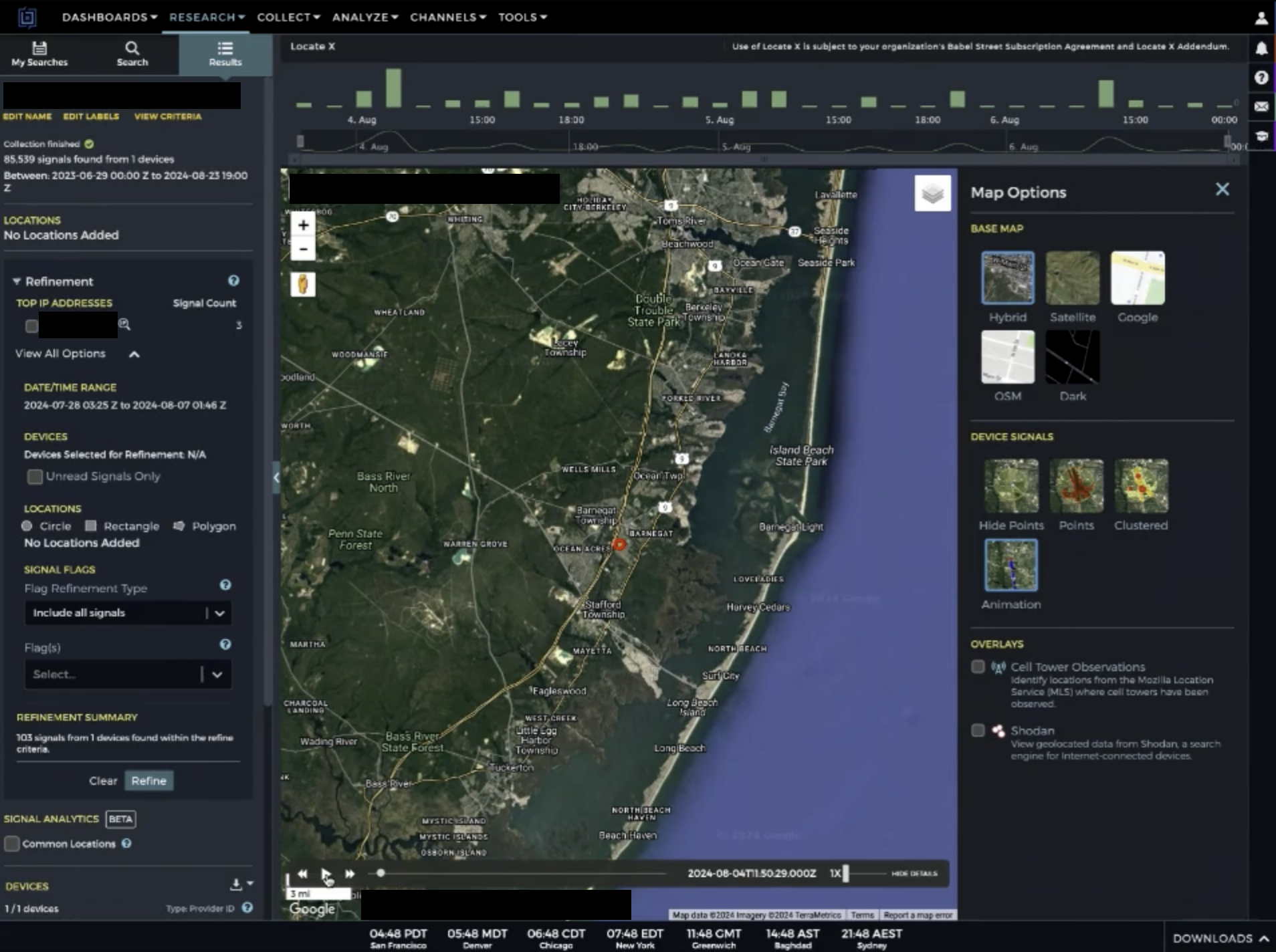Image resolution: width=1276 pixels, height=952 pixels.
Task: Play the signal animation
Action: point(326,874)
